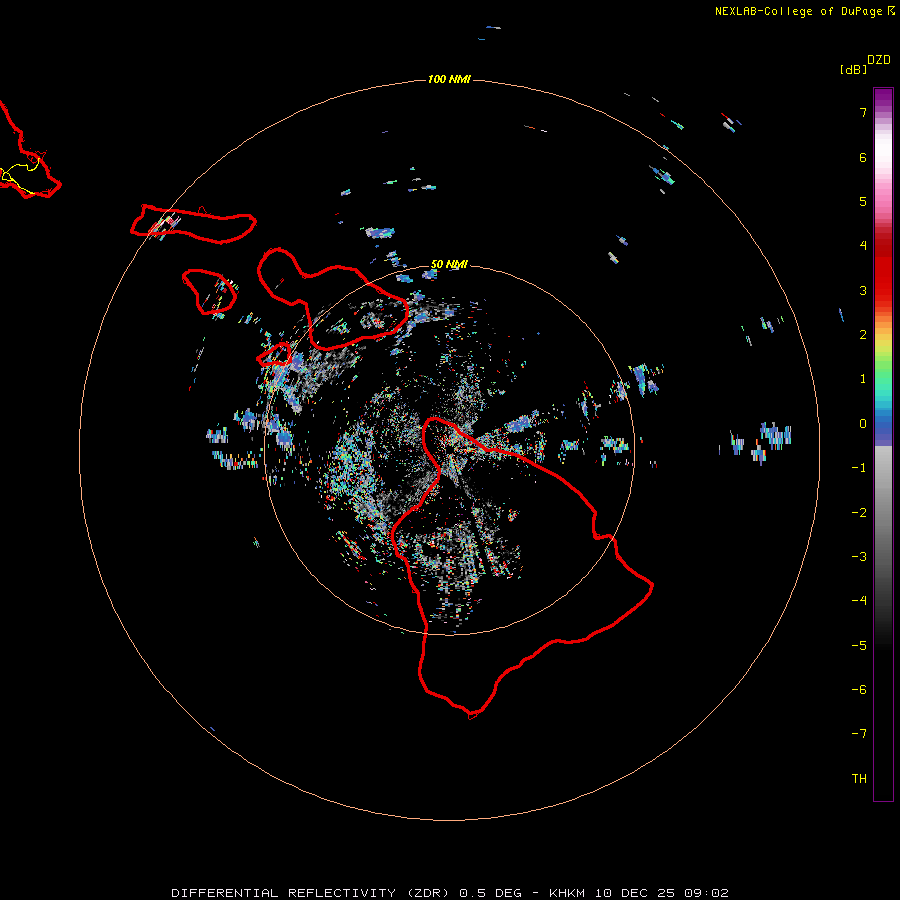The height and width of the screenshot is (900, 900).
Task: Click the [dB] units label
Action: pyautogui.click(x=853, y=69)
